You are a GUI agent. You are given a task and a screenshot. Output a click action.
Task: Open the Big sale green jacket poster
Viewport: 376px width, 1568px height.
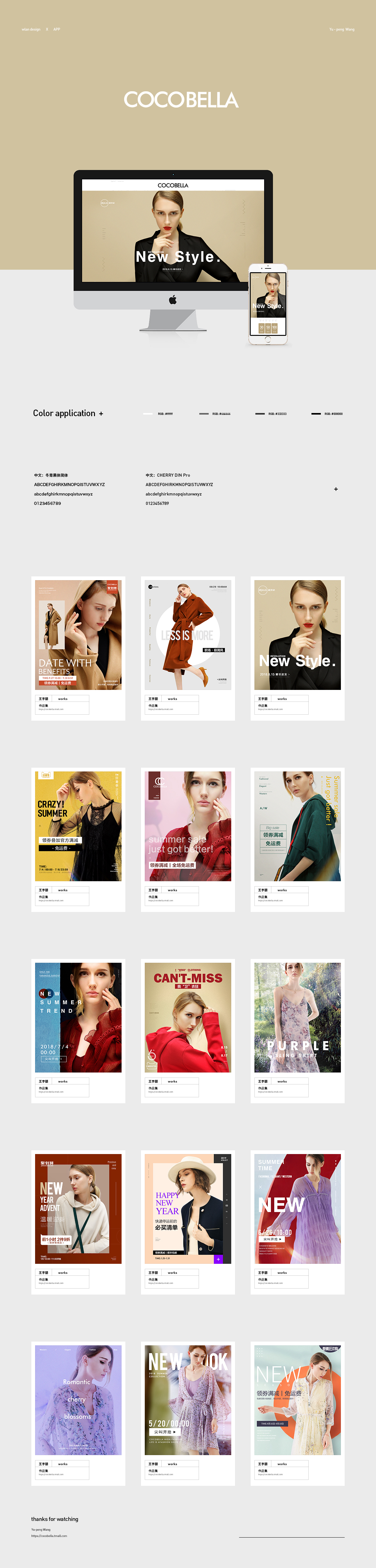tap(298, 826)
